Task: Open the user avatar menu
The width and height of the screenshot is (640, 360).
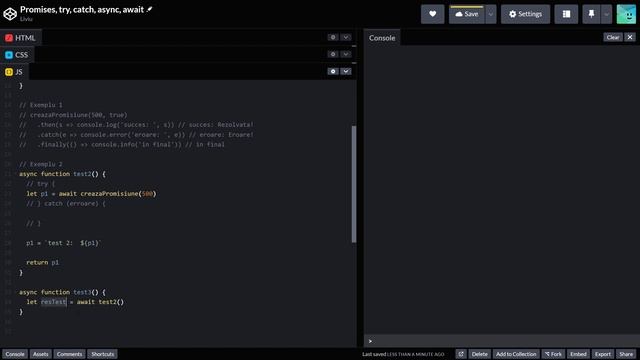Action: tap(626, 14)
